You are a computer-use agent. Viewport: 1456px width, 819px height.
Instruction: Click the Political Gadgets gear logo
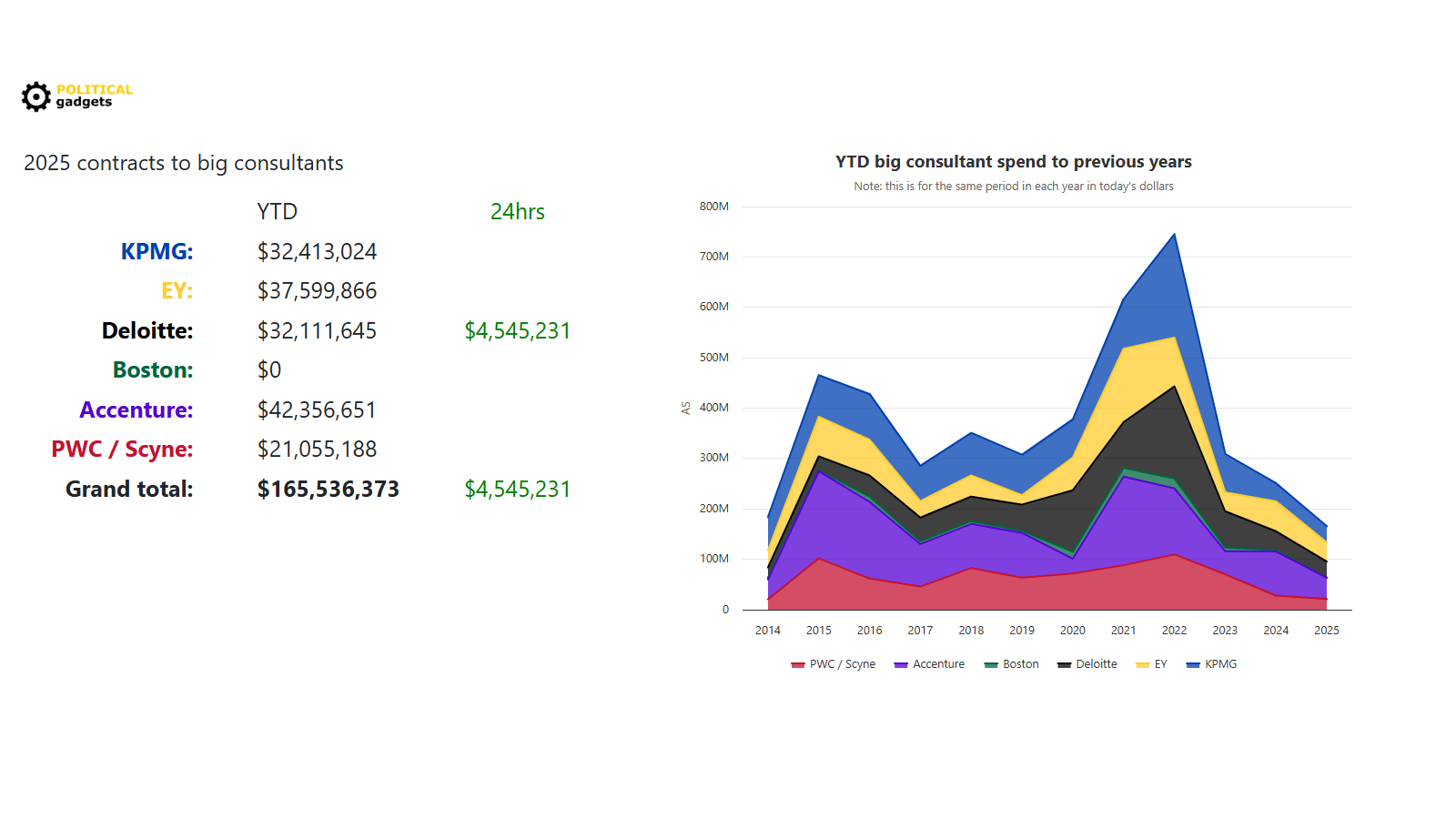point(36,96)
